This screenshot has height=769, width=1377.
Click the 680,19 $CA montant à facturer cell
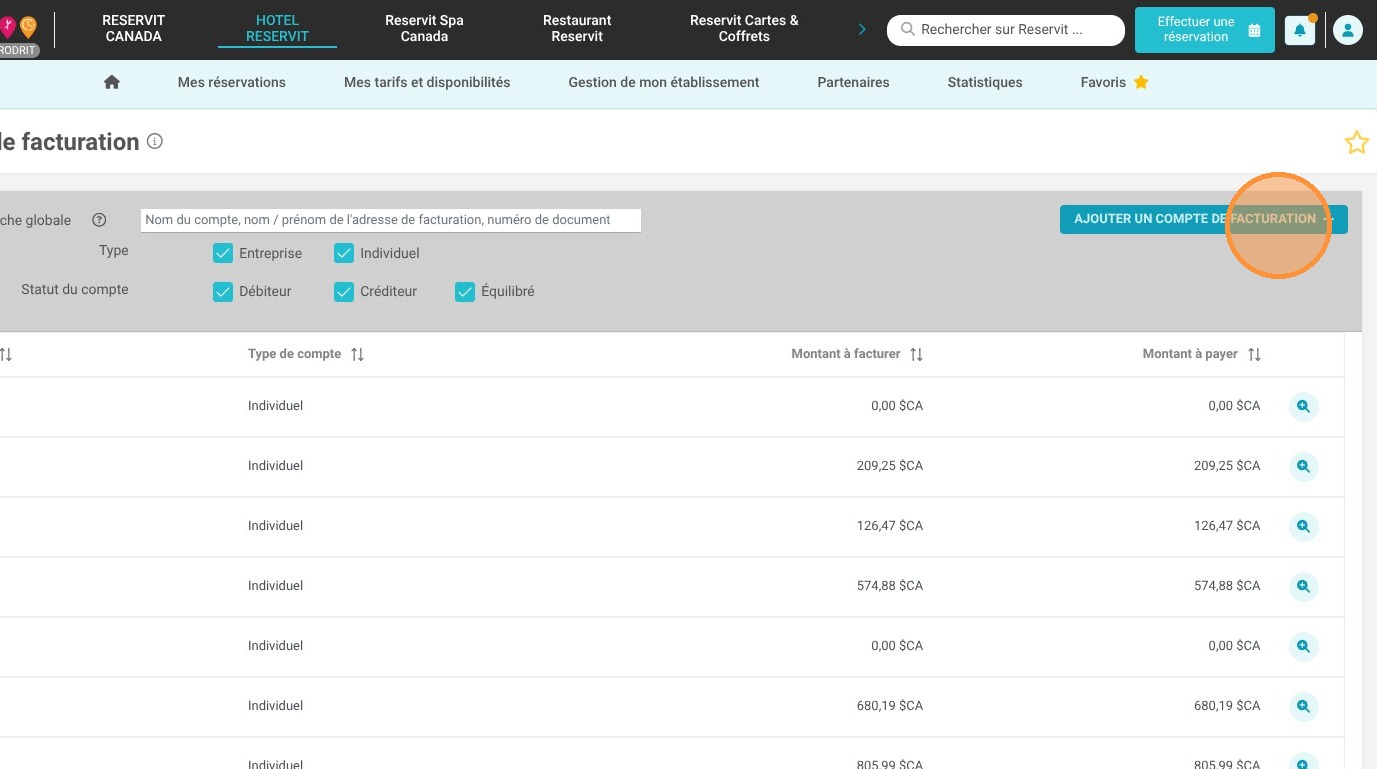[x=890, y=706]
